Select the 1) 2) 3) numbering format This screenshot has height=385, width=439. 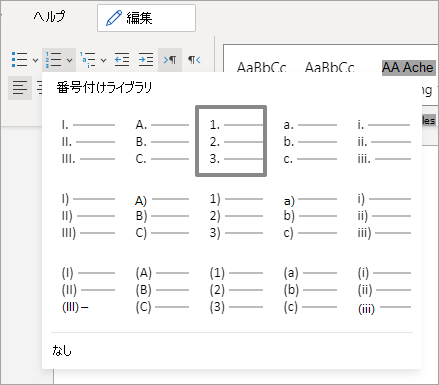pos(236,216)
